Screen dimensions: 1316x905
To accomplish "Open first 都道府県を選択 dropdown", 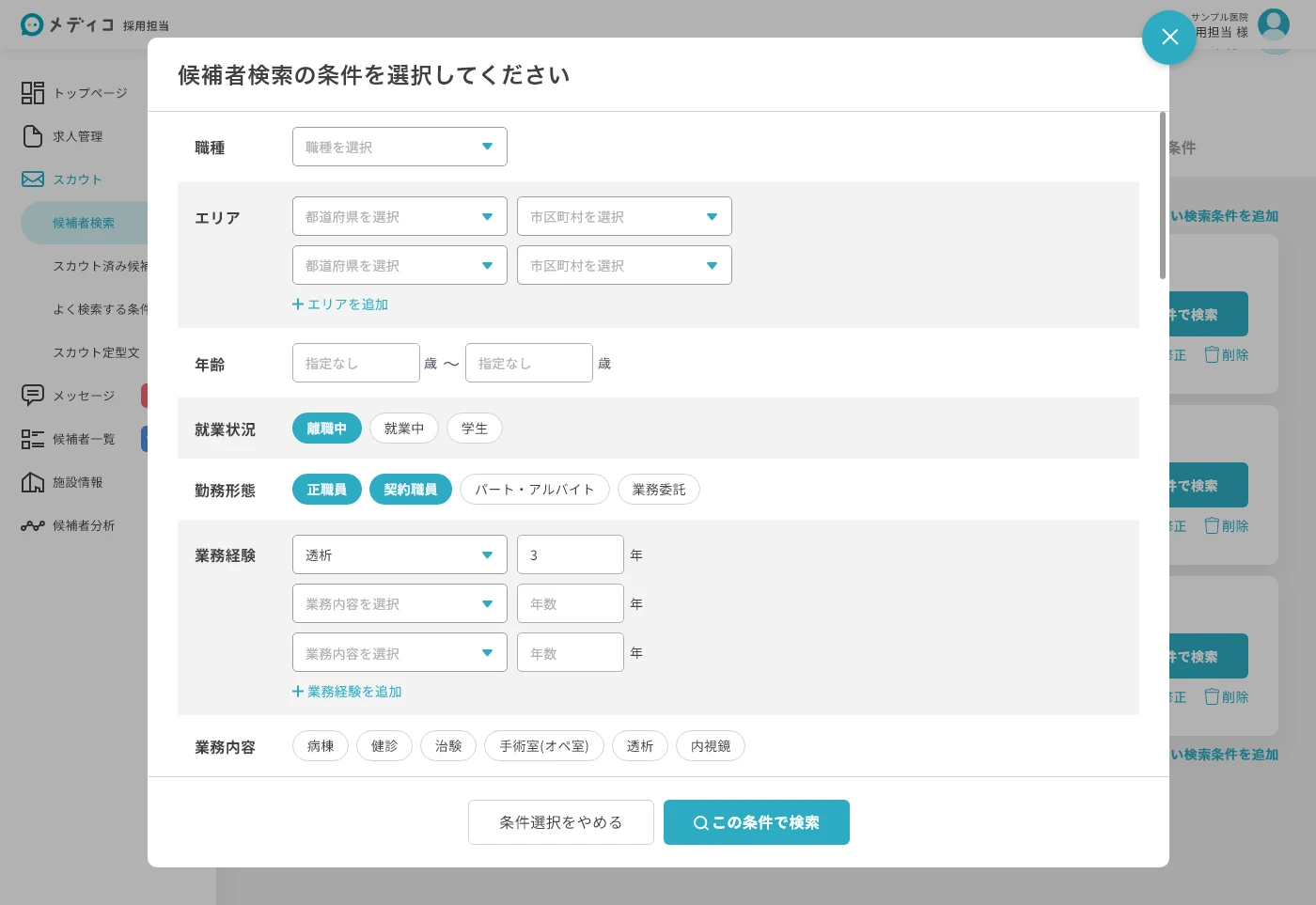I will pos(399,216).
